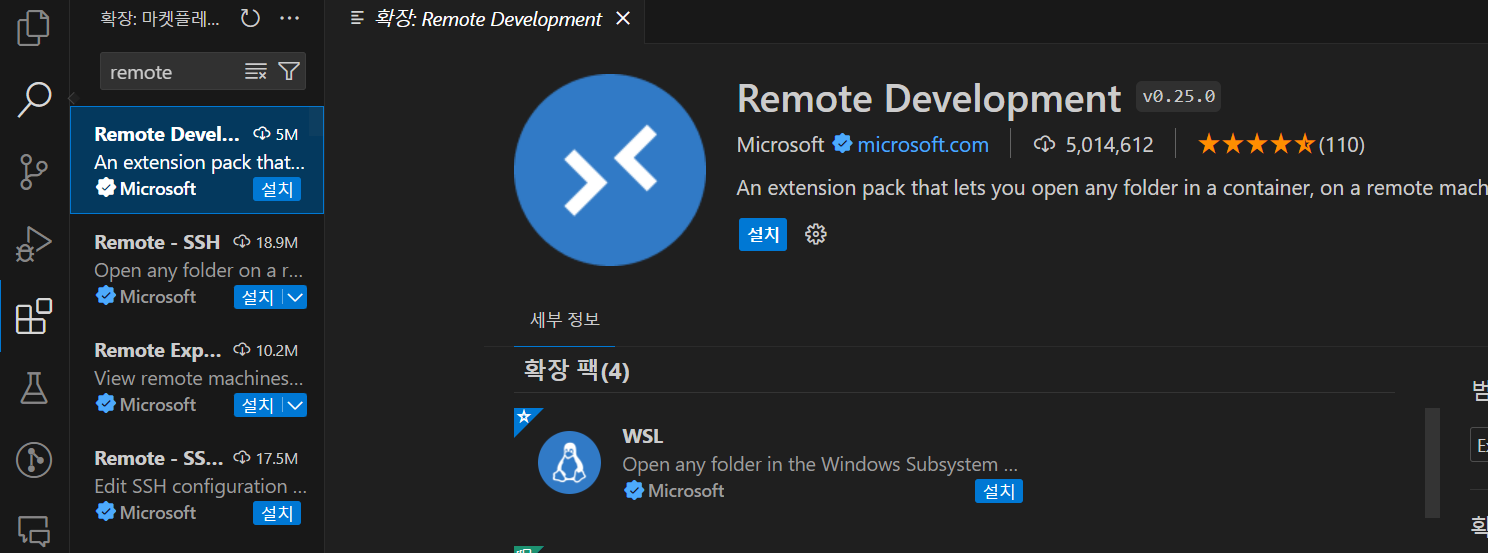Install the WSL extension
Image resolution: width=1488 pixels, height=553 pixels.
999,491
